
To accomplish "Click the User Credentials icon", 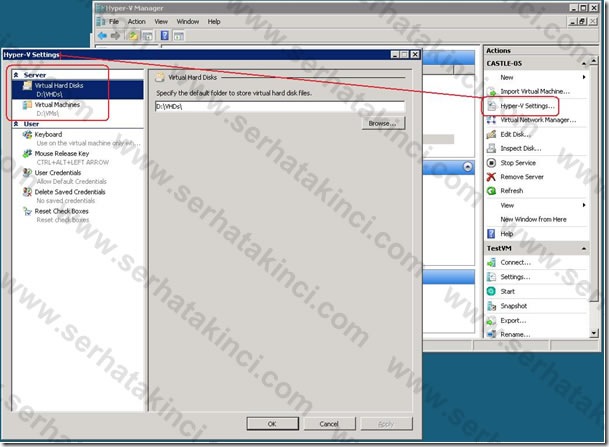I will coord(27,173).
